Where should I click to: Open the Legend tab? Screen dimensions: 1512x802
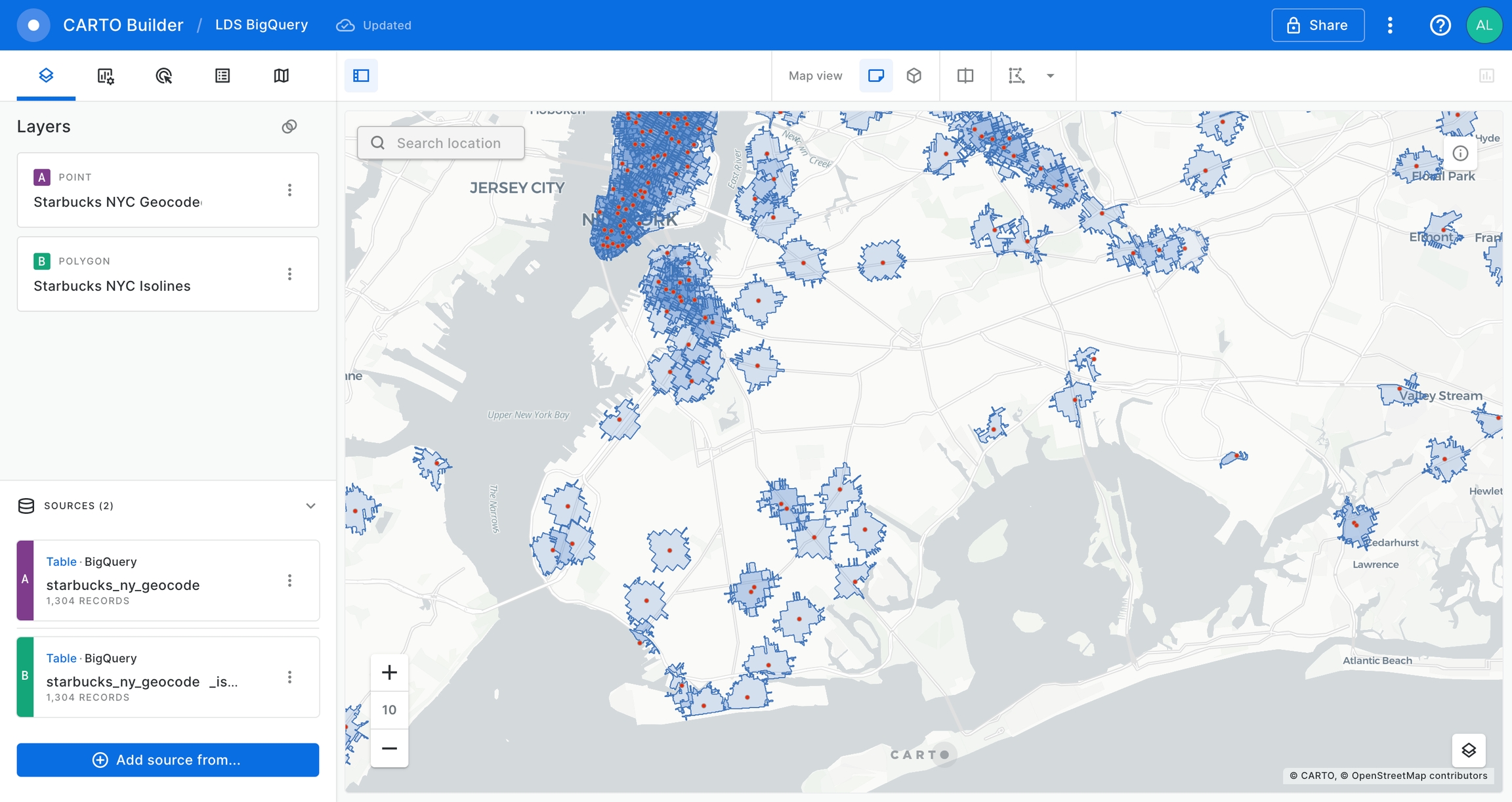click(x=222, y=75)
